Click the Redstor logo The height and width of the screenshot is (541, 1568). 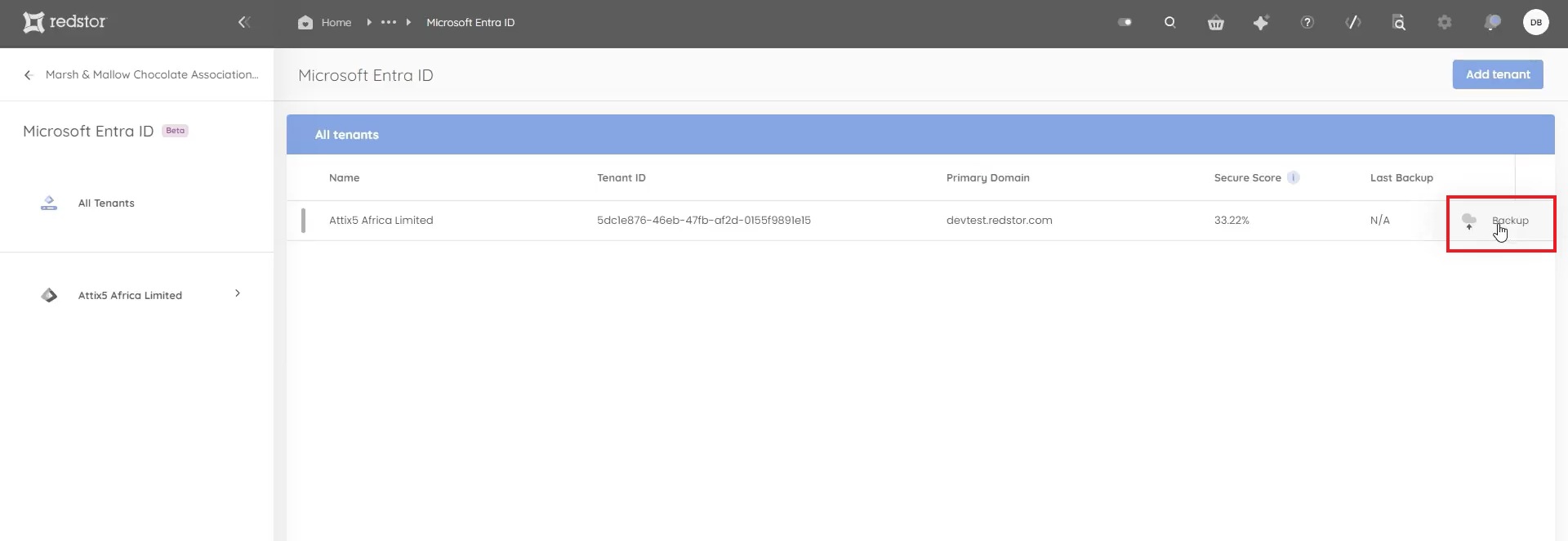65,22
